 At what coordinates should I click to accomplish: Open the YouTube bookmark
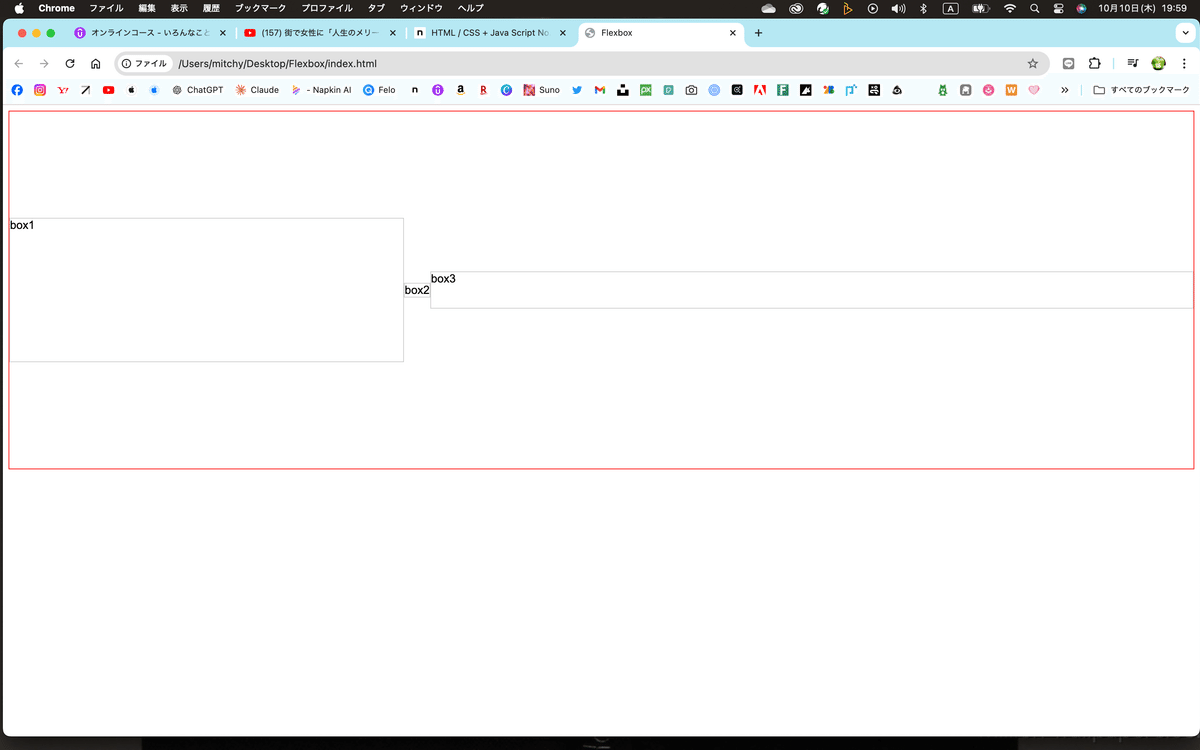pyautogui.click(x=108, y=89)
